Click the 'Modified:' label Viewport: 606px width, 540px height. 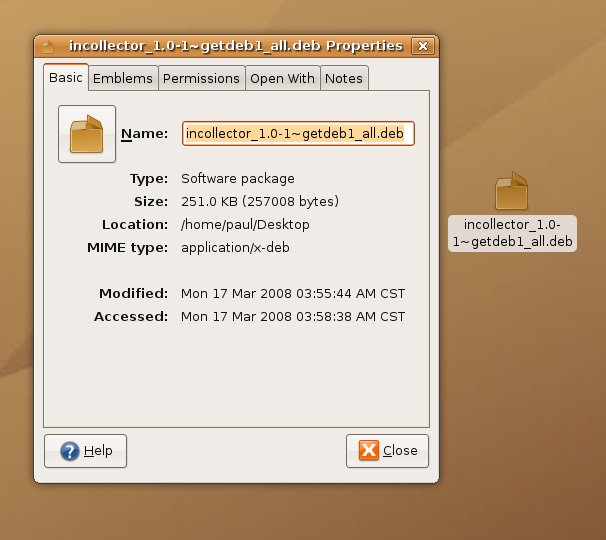[x=134, y=294]
